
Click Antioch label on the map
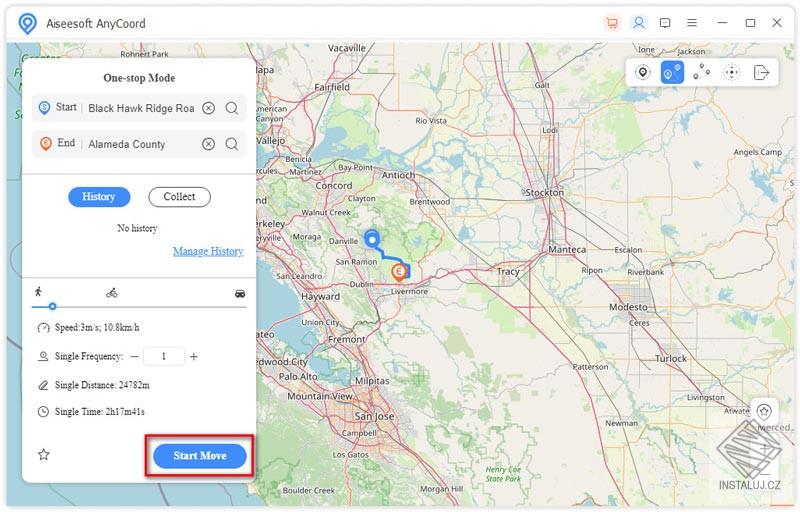(x=398, y=175)
